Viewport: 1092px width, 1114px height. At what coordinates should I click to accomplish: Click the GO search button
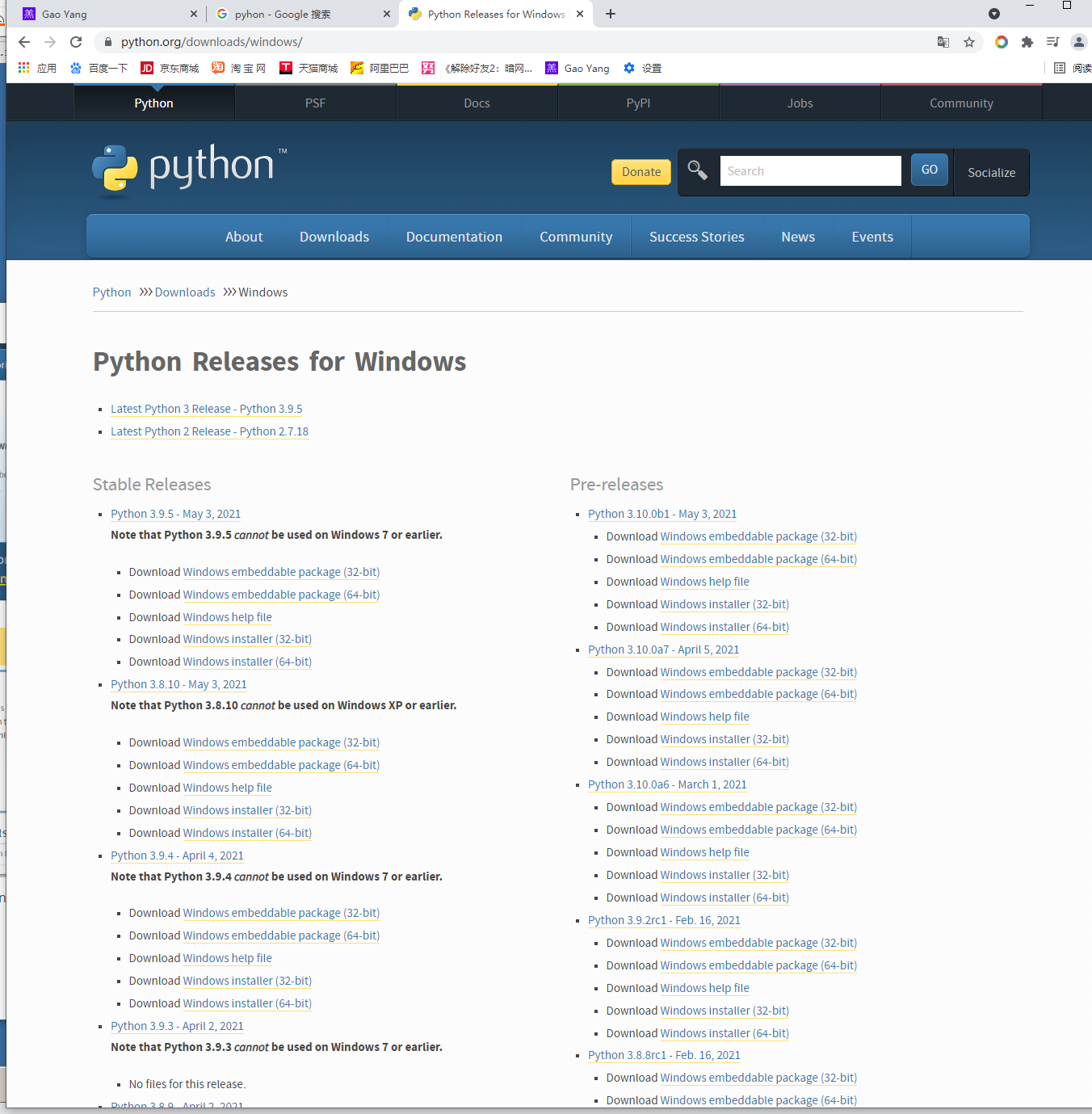[929, 170]
